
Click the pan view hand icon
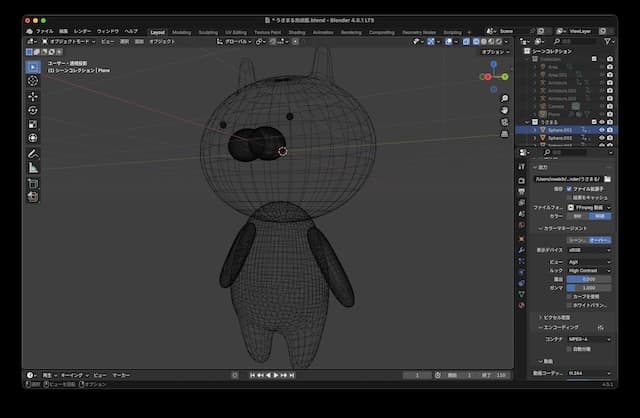point(504,110)
